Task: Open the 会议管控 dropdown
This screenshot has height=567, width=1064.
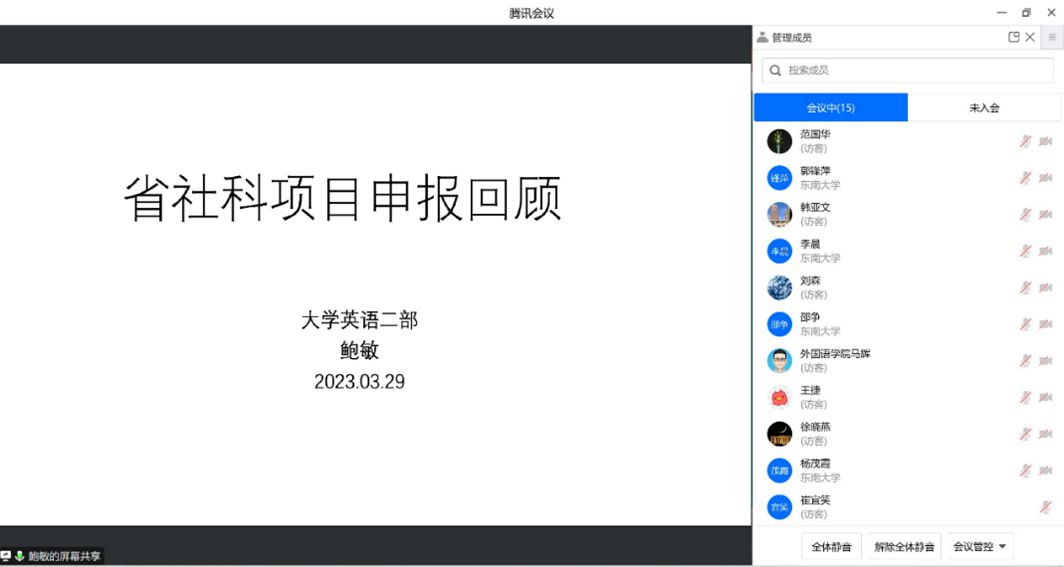Action: coord(979,547)
